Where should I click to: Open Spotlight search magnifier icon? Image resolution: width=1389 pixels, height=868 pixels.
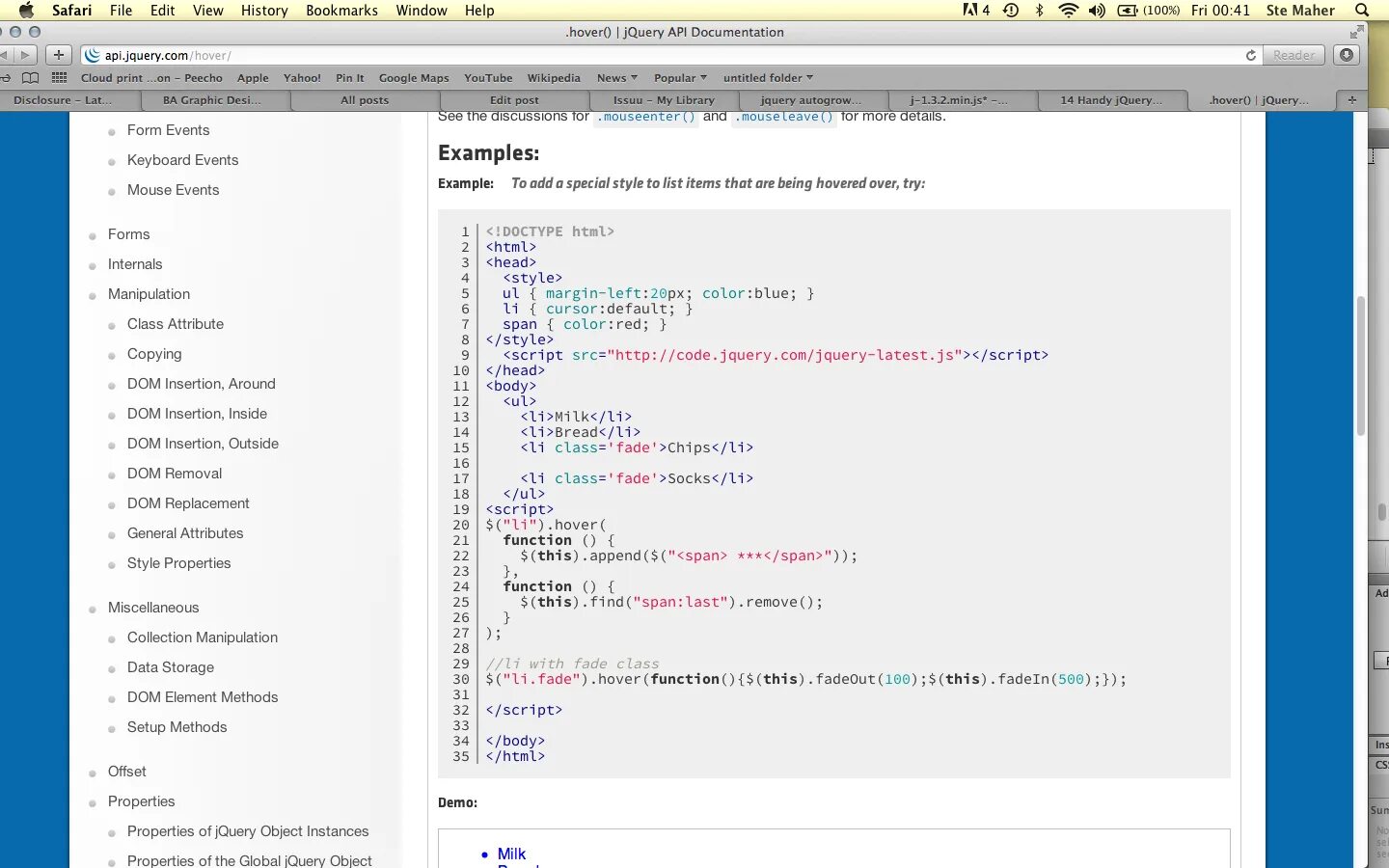1362,10
